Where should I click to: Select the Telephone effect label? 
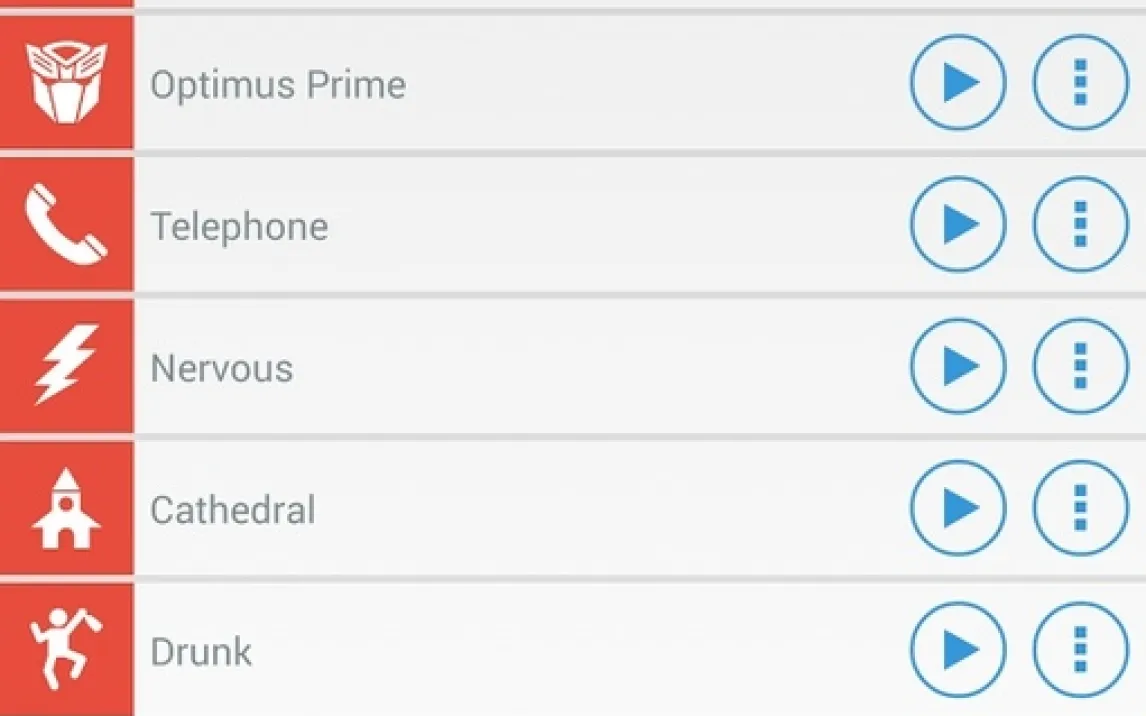point(239,227)
